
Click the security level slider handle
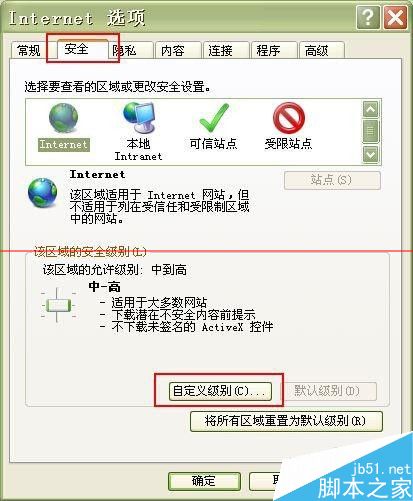pyautogui.click(x=59, y=305)
